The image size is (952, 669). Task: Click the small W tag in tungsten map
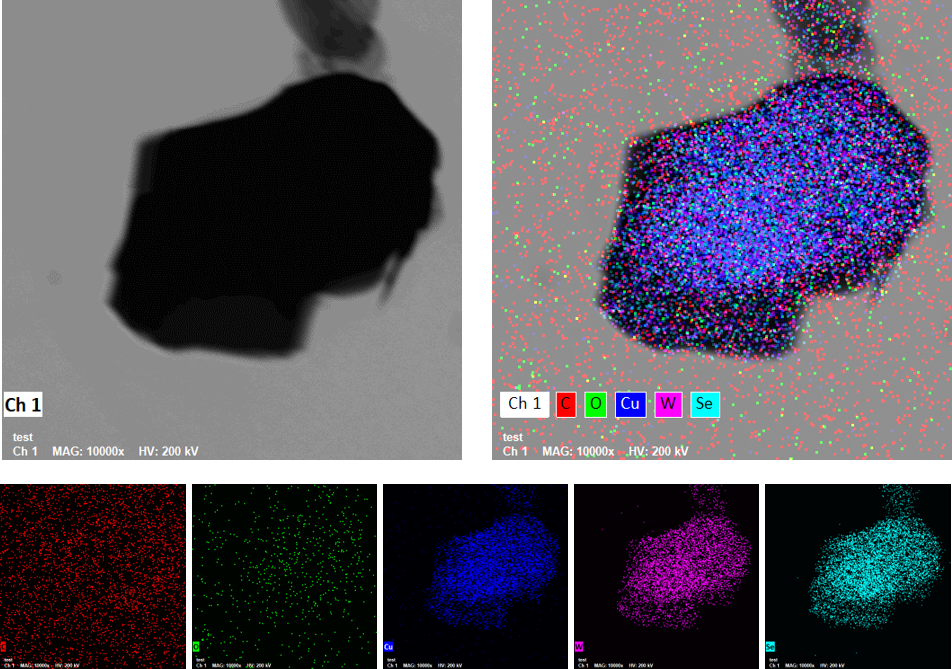tap(579, 647)
